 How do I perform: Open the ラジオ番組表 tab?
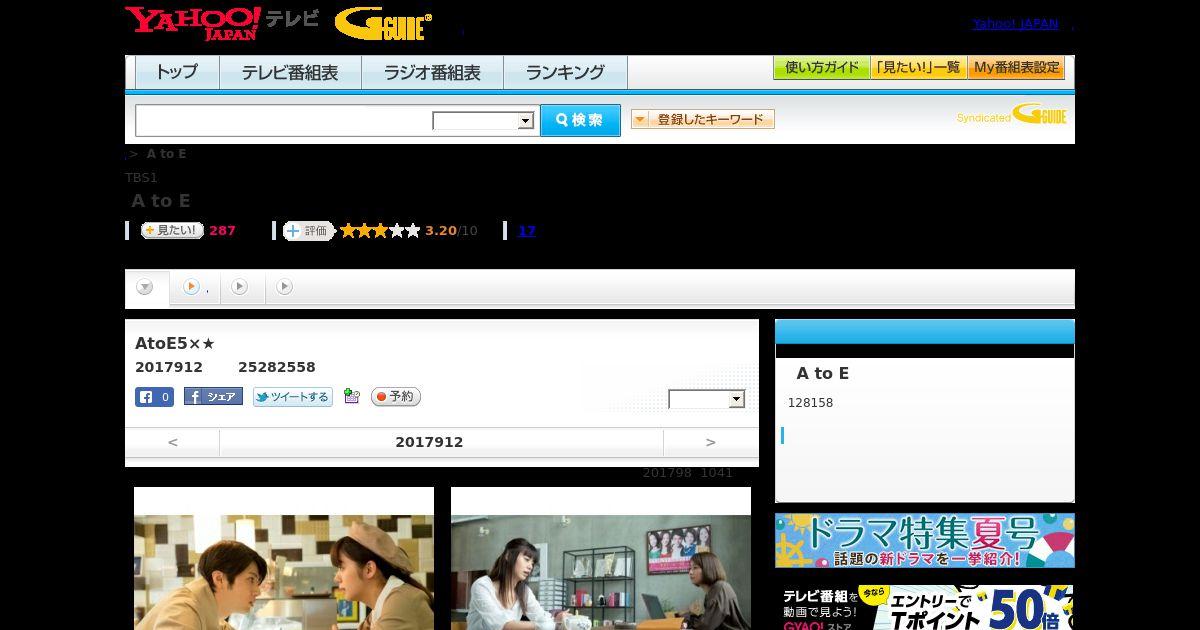tap(432, 72)
